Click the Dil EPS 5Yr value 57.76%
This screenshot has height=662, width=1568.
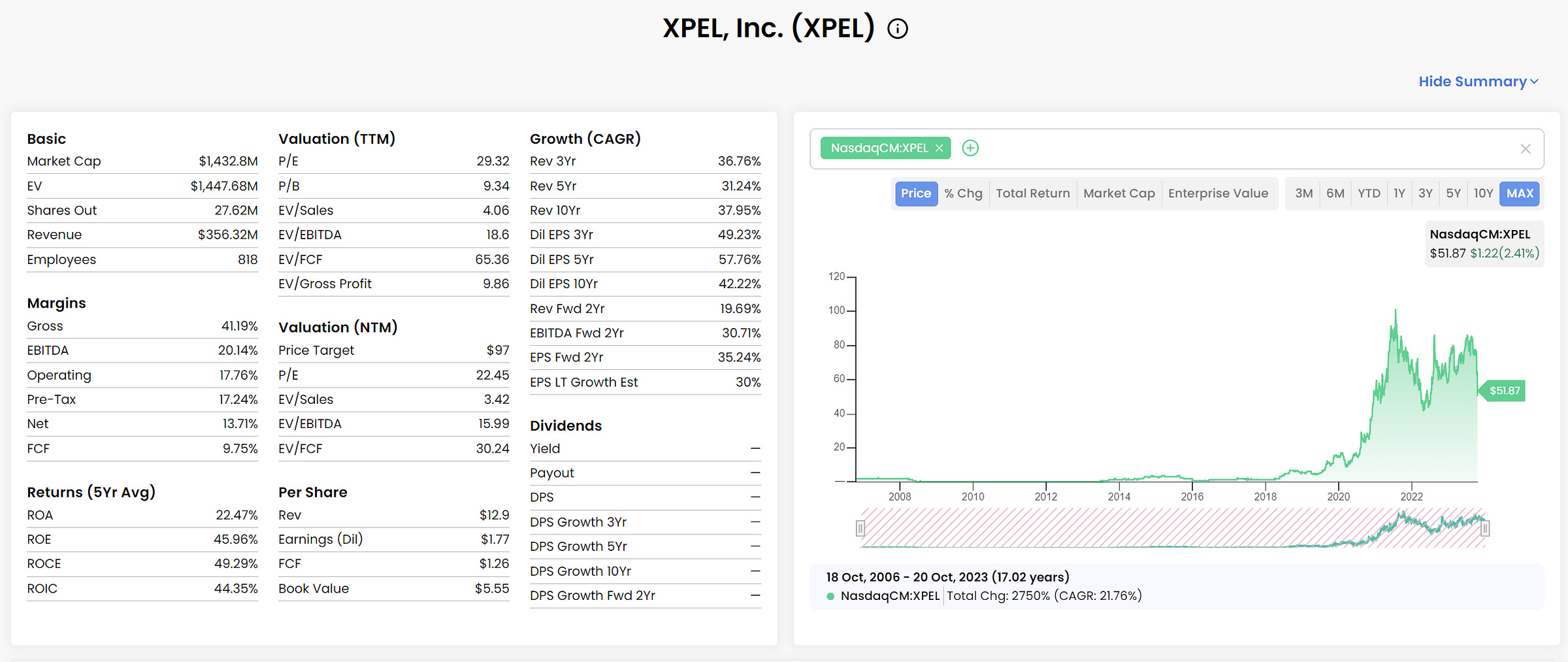740,259
